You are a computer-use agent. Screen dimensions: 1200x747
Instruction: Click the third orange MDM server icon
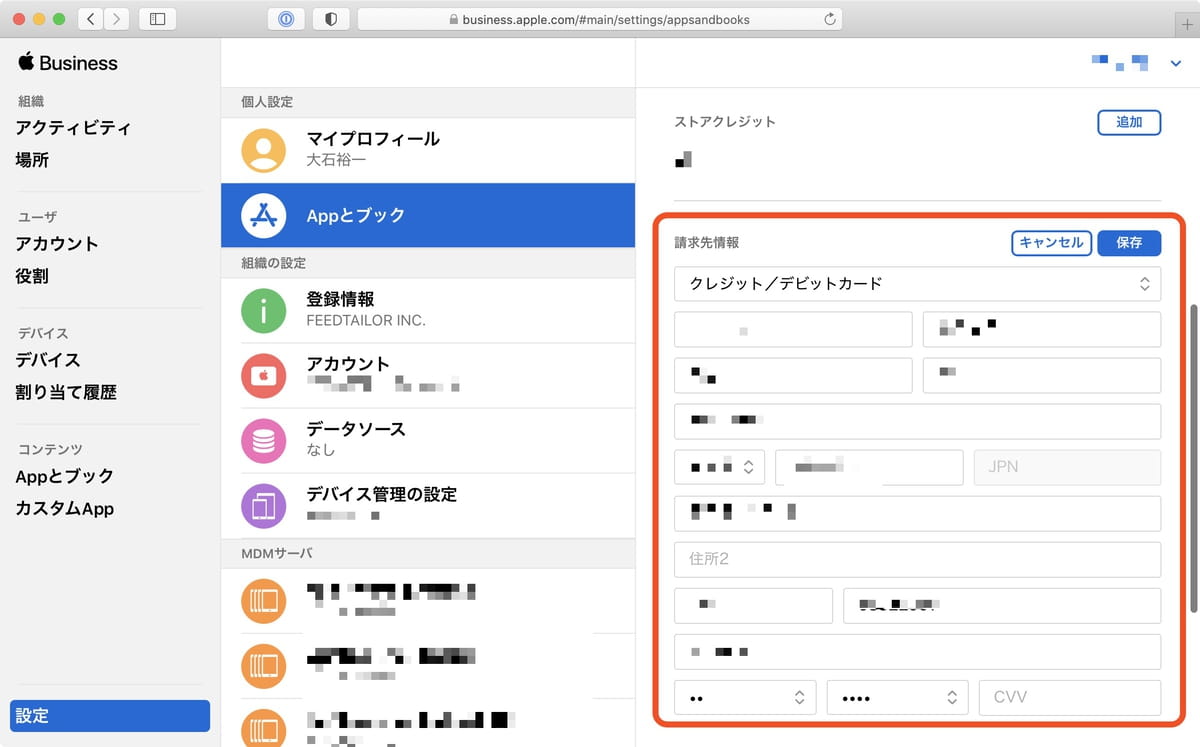263,728
